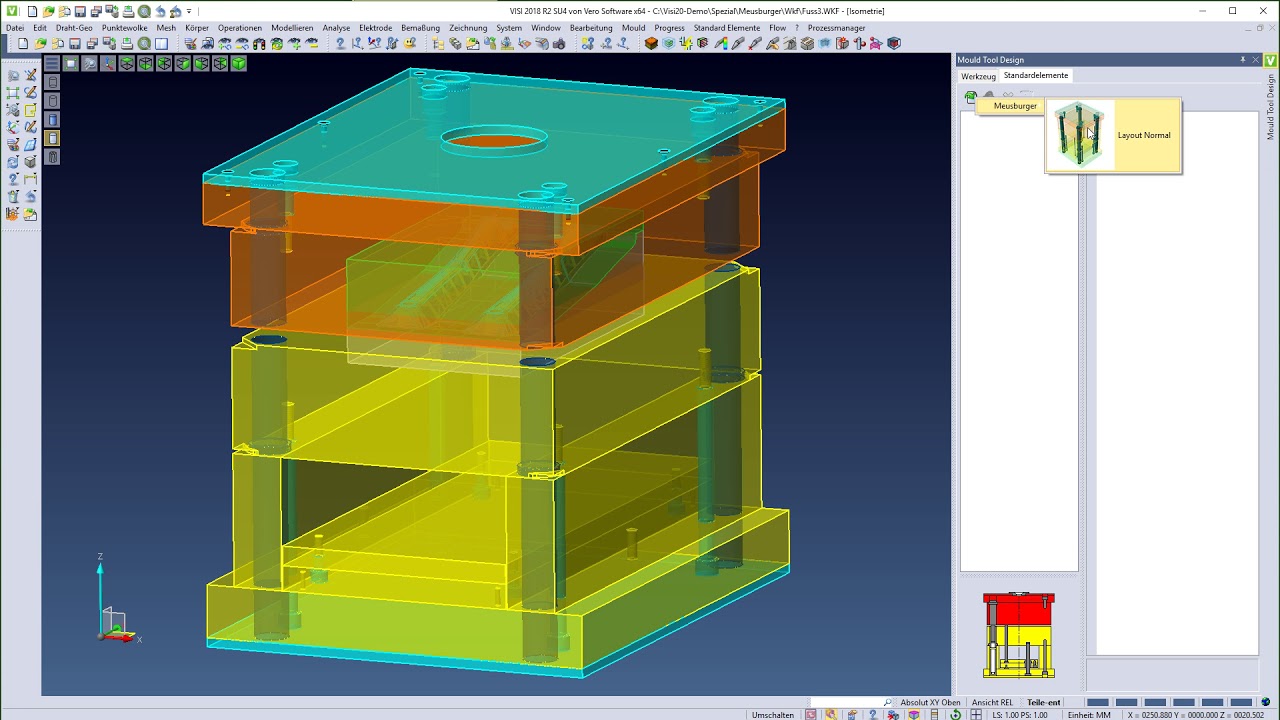1280x720 pixels.
Task: Click the magnifier icon in the status search field
Action: (x=888, y=702)
